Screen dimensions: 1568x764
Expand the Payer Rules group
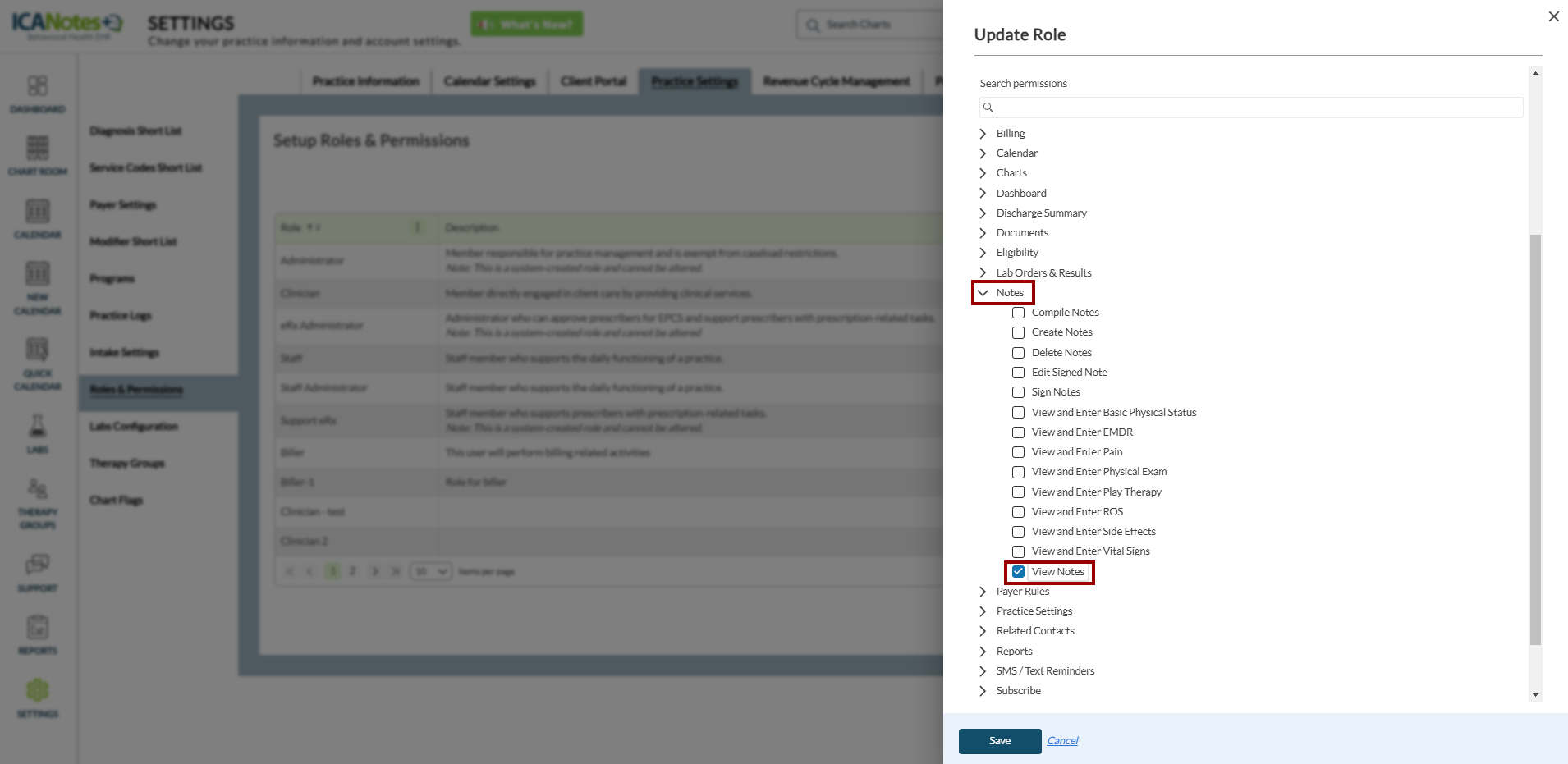click(x=983, y=592)
